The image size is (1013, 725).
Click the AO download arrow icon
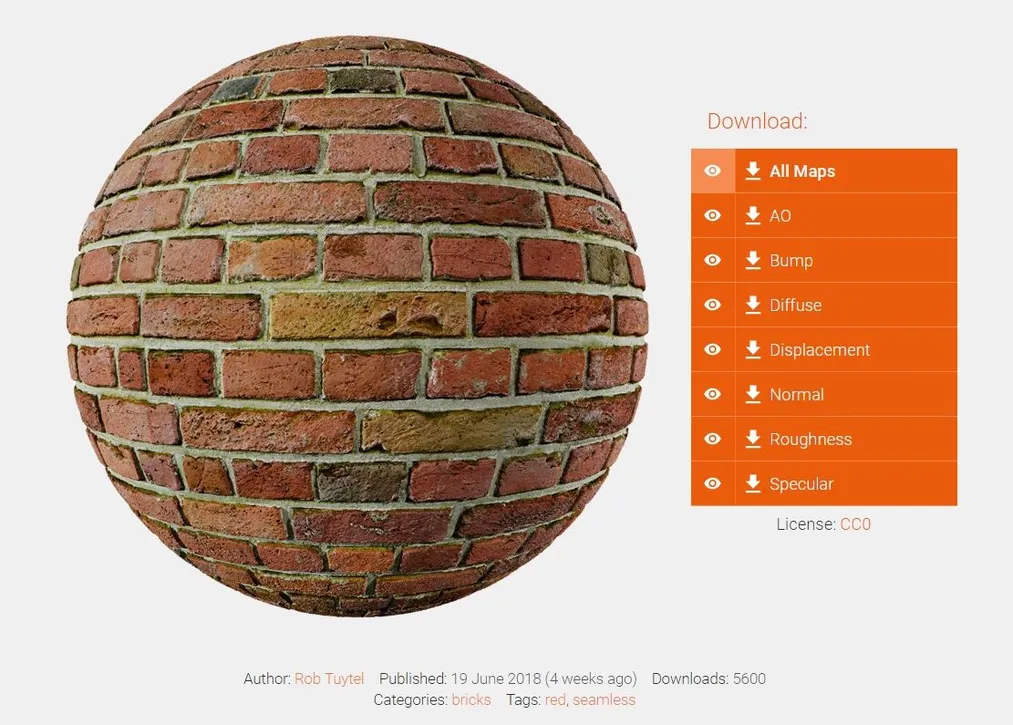coord(753,215)
